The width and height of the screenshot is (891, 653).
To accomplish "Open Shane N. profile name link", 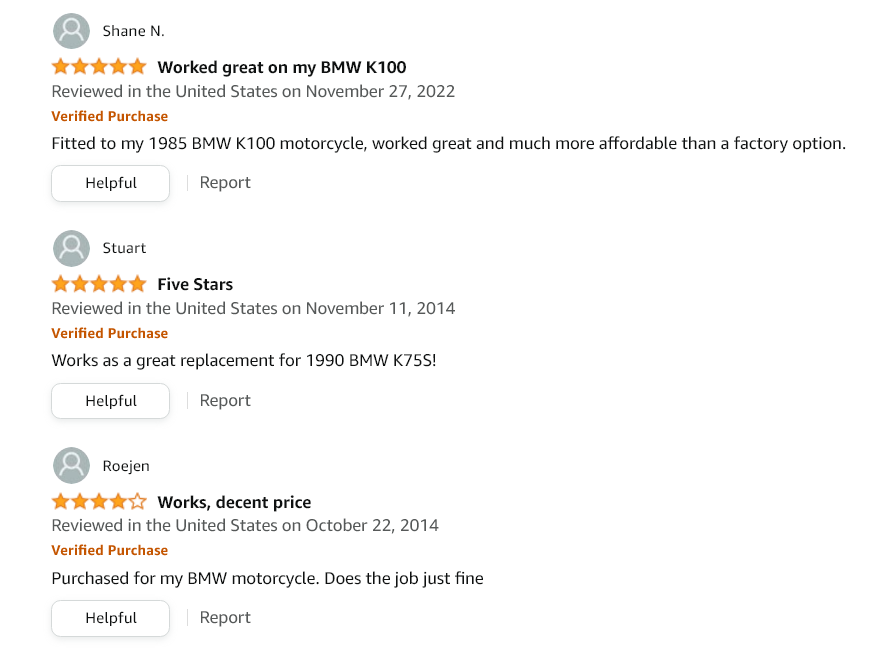I will pyautogui.click(x=134, y=31).
